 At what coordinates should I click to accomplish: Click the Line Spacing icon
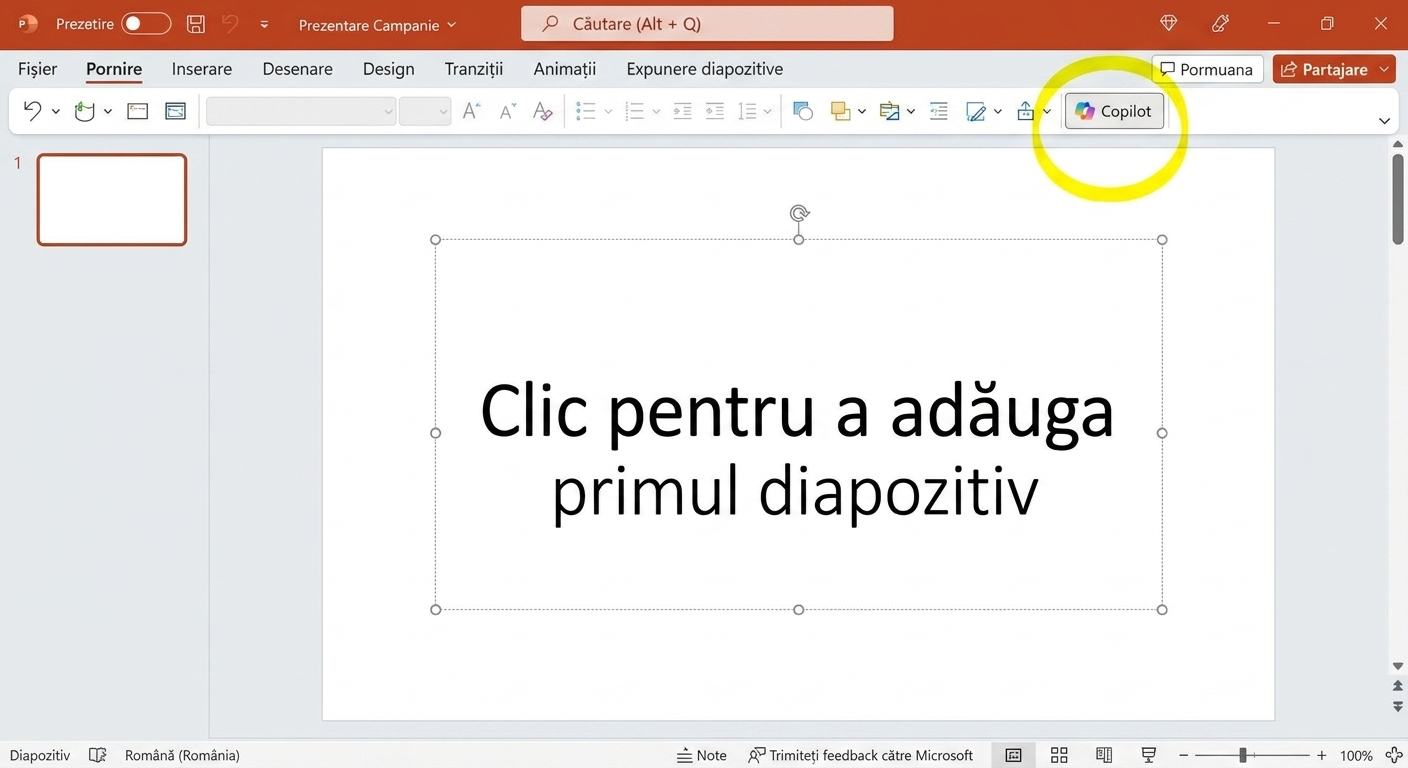747,111
